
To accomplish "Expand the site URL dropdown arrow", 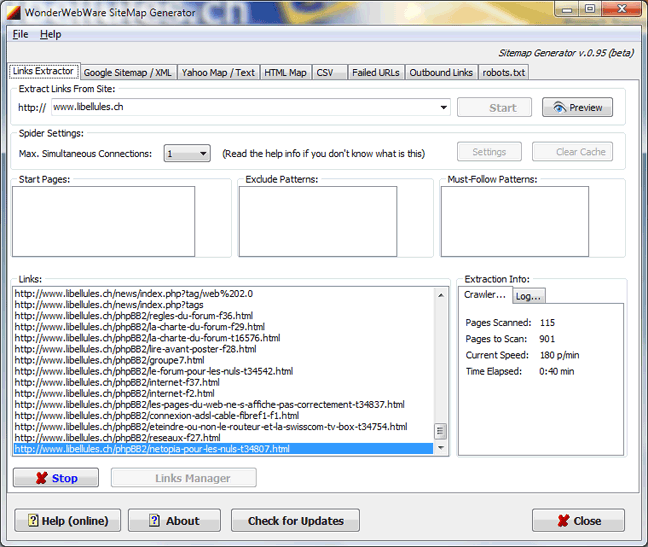I will point(443,107).
